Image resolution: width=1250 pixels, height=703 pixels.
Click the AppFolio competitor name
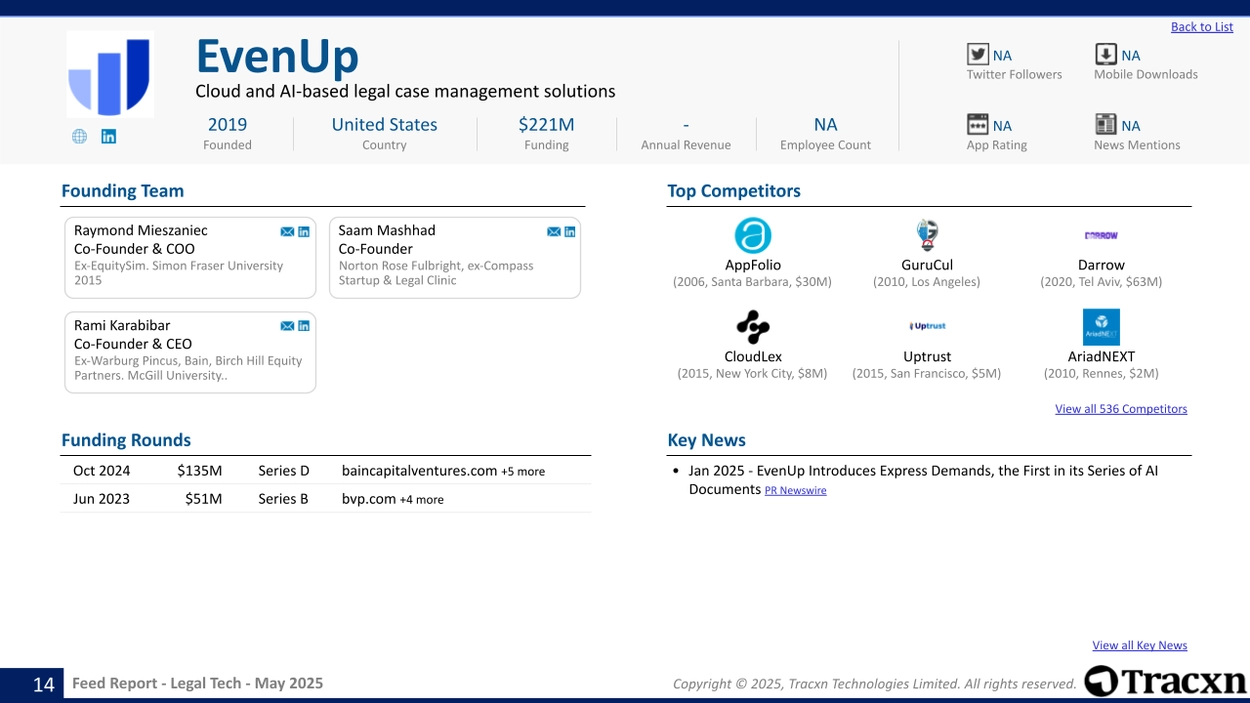(x=753, y=266)
